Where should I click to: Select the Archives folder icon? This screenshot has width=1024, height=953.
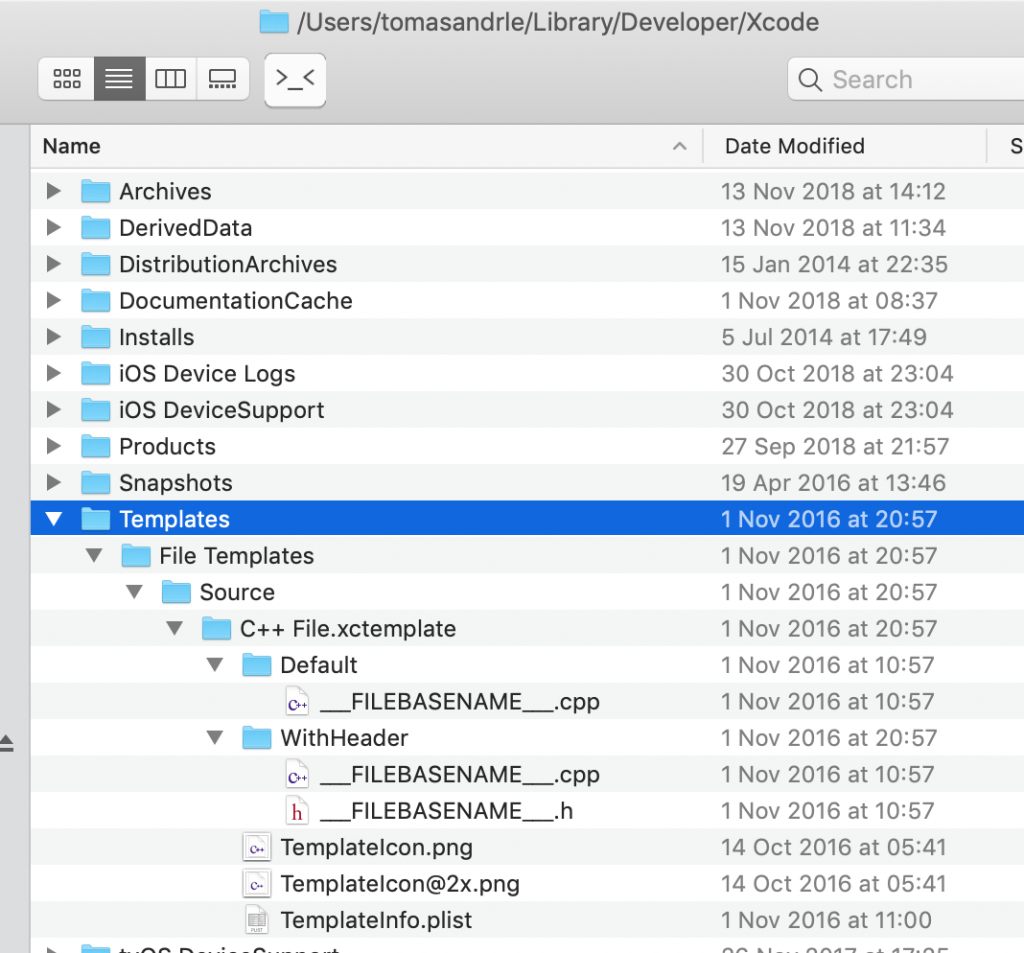point(95,191)
